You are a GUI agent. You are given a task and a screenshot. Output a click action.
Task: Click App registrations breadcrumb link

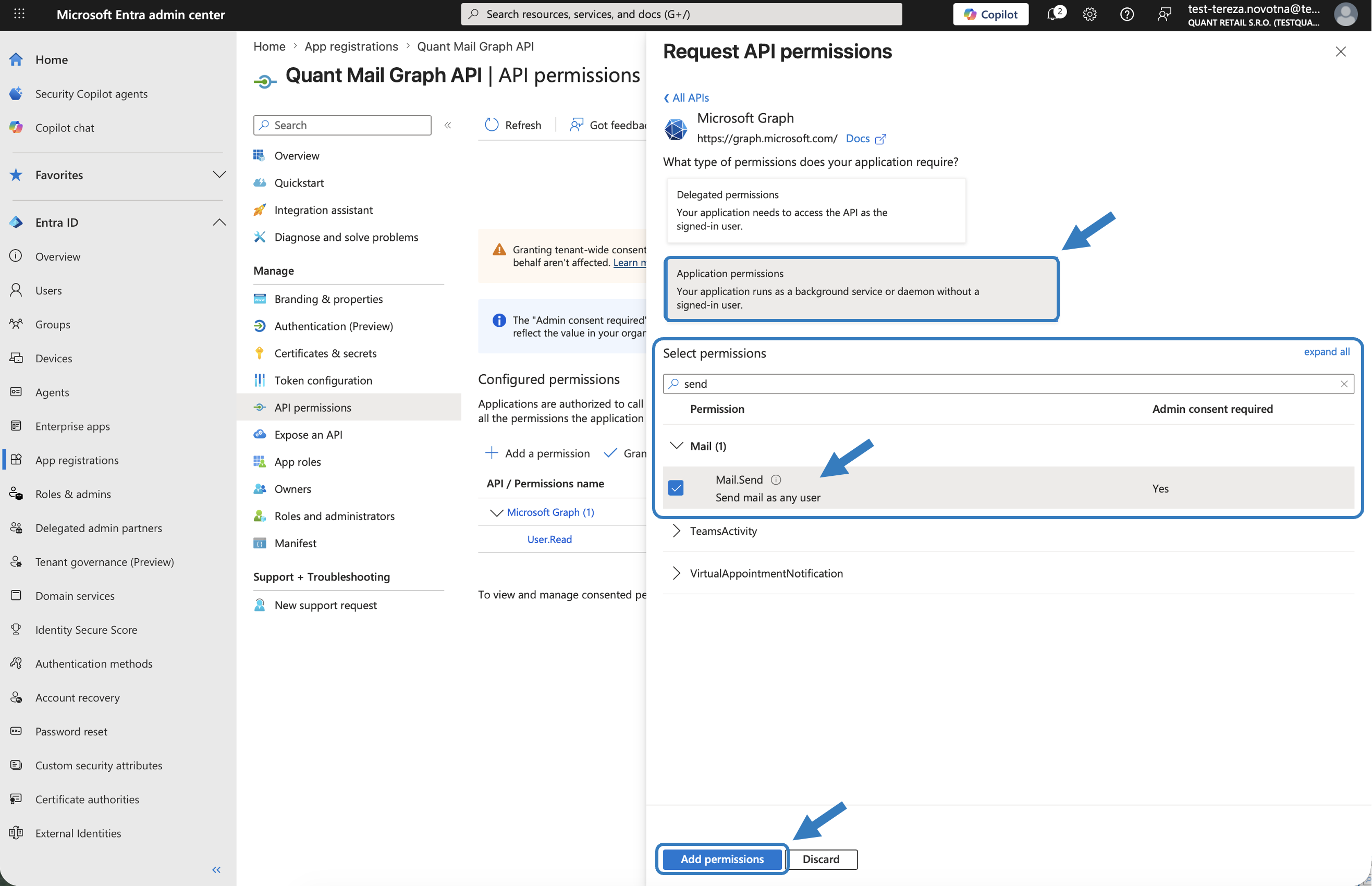click(351, 46)
